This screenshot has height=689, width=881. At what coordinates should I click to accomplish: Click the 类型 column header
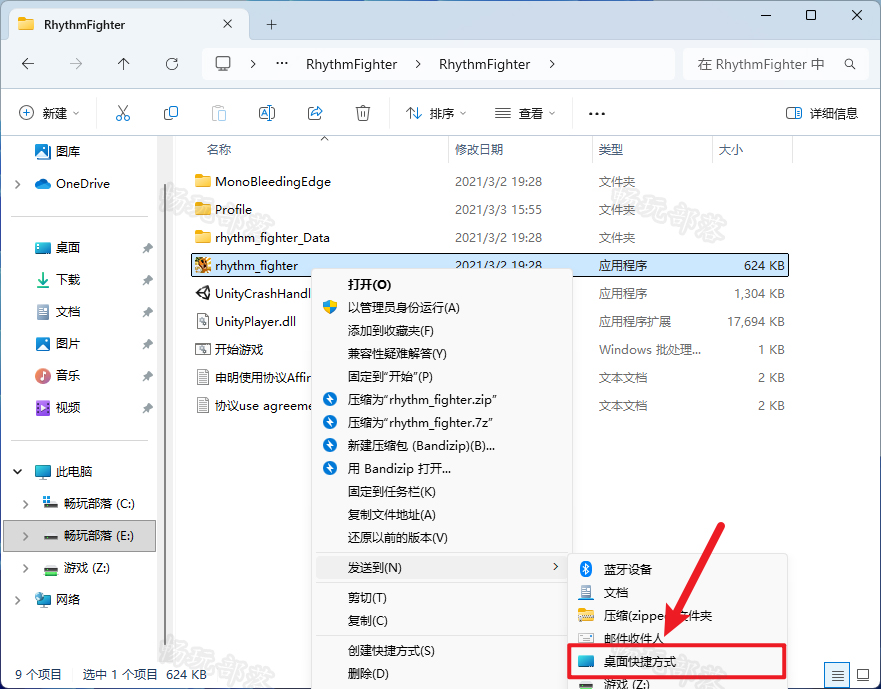click(652, 149)
